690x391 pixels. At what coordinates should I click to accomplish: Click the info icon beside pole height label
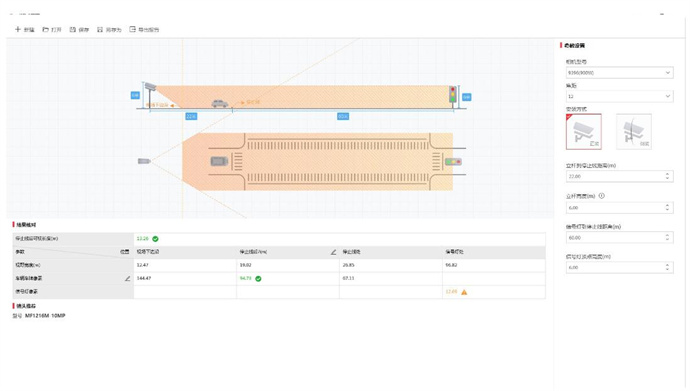coord(602,196)
